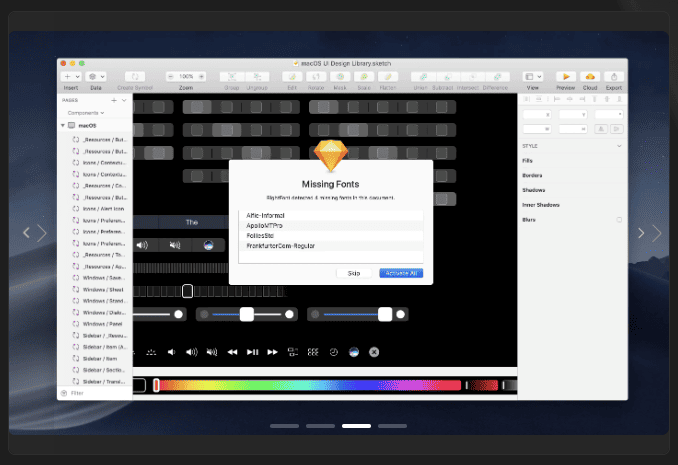Screen dimensions: 678x465
Task: Click the round X Touch Bar icon
Action: pos(374,352)
